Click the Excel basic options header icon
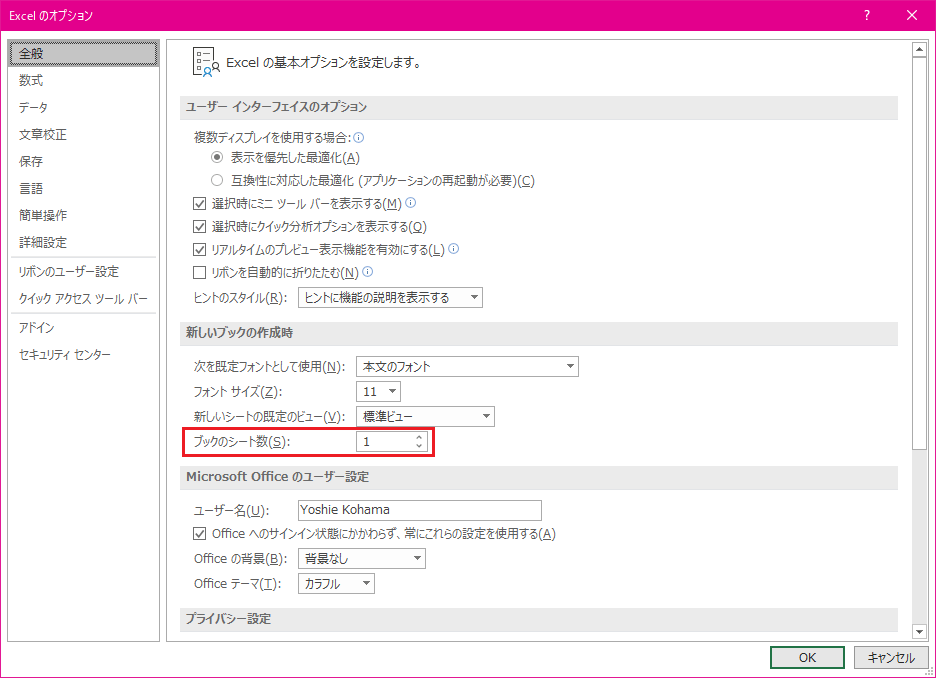Viewport: 936px width, 678px height. pyautogui.click(x=206, y=62)
